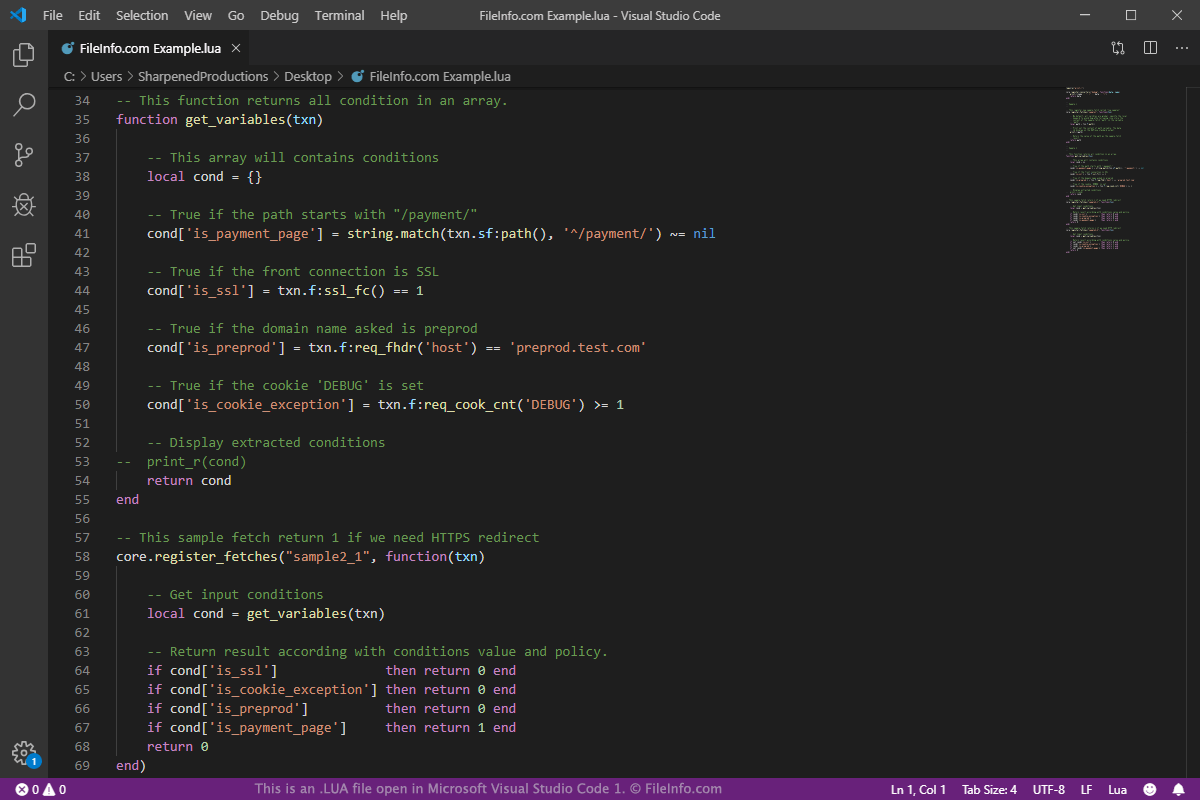Click the Open Changes compare icon

[x=1118, y=48]
